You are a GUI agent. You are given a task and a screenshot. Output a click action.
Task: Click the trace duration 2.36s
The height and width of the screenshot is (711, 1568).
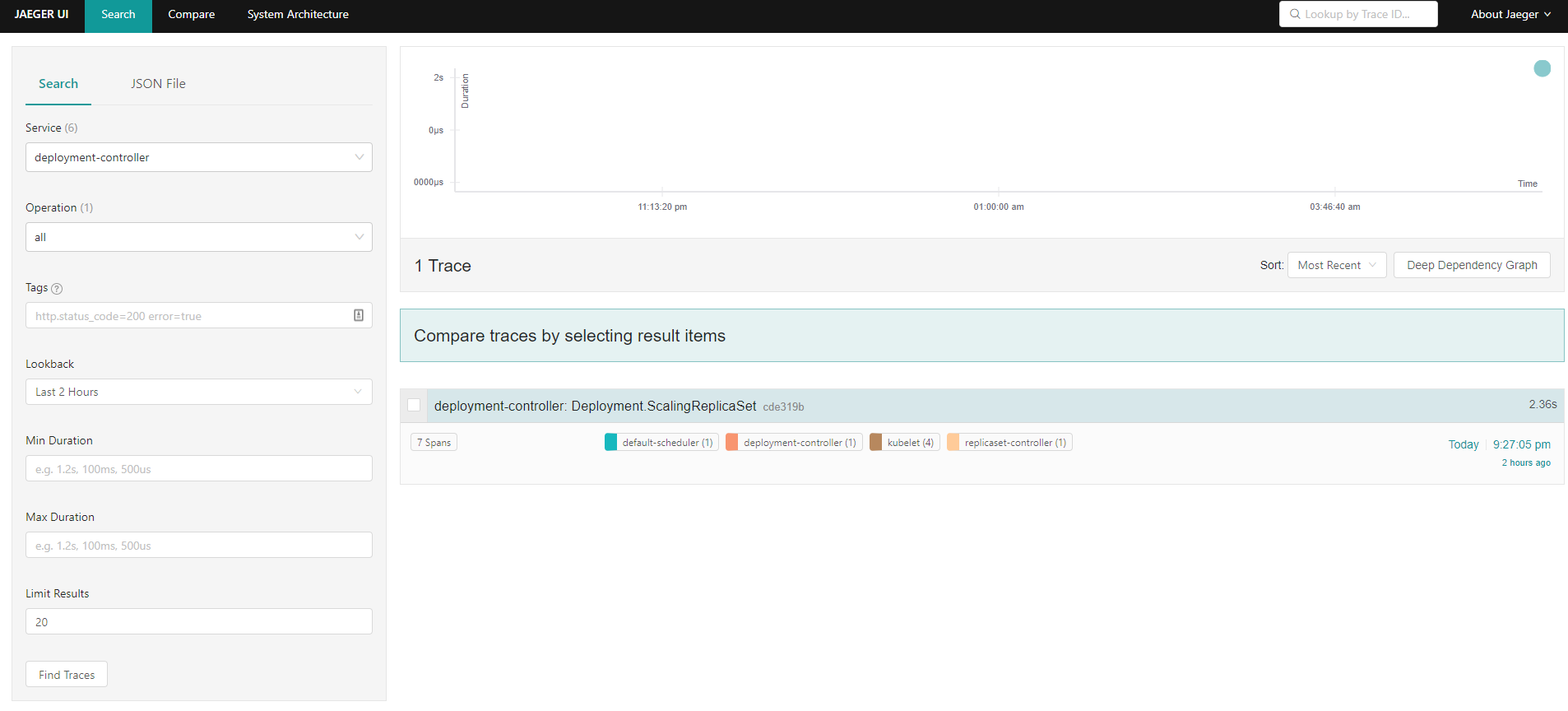click(1542, 404)
